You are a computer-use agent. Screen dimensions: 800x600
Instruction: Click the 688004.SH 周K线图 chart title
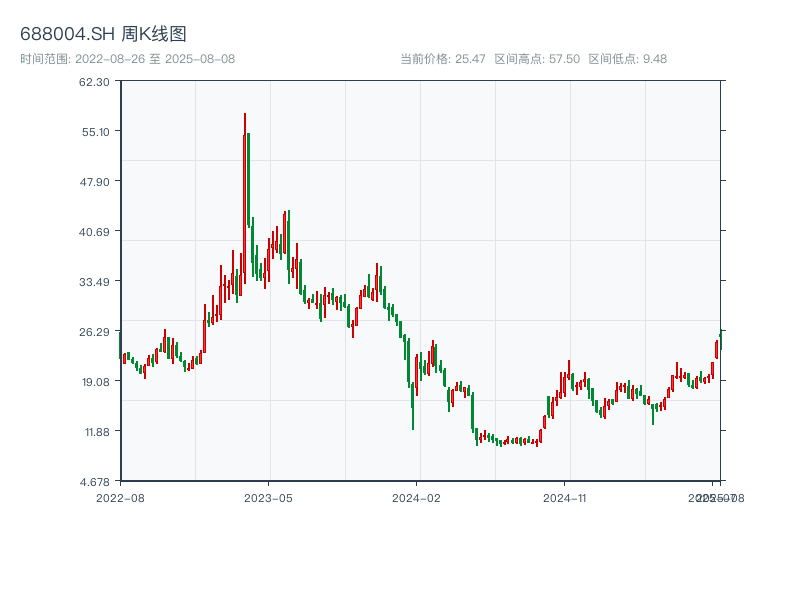[103, 34]
